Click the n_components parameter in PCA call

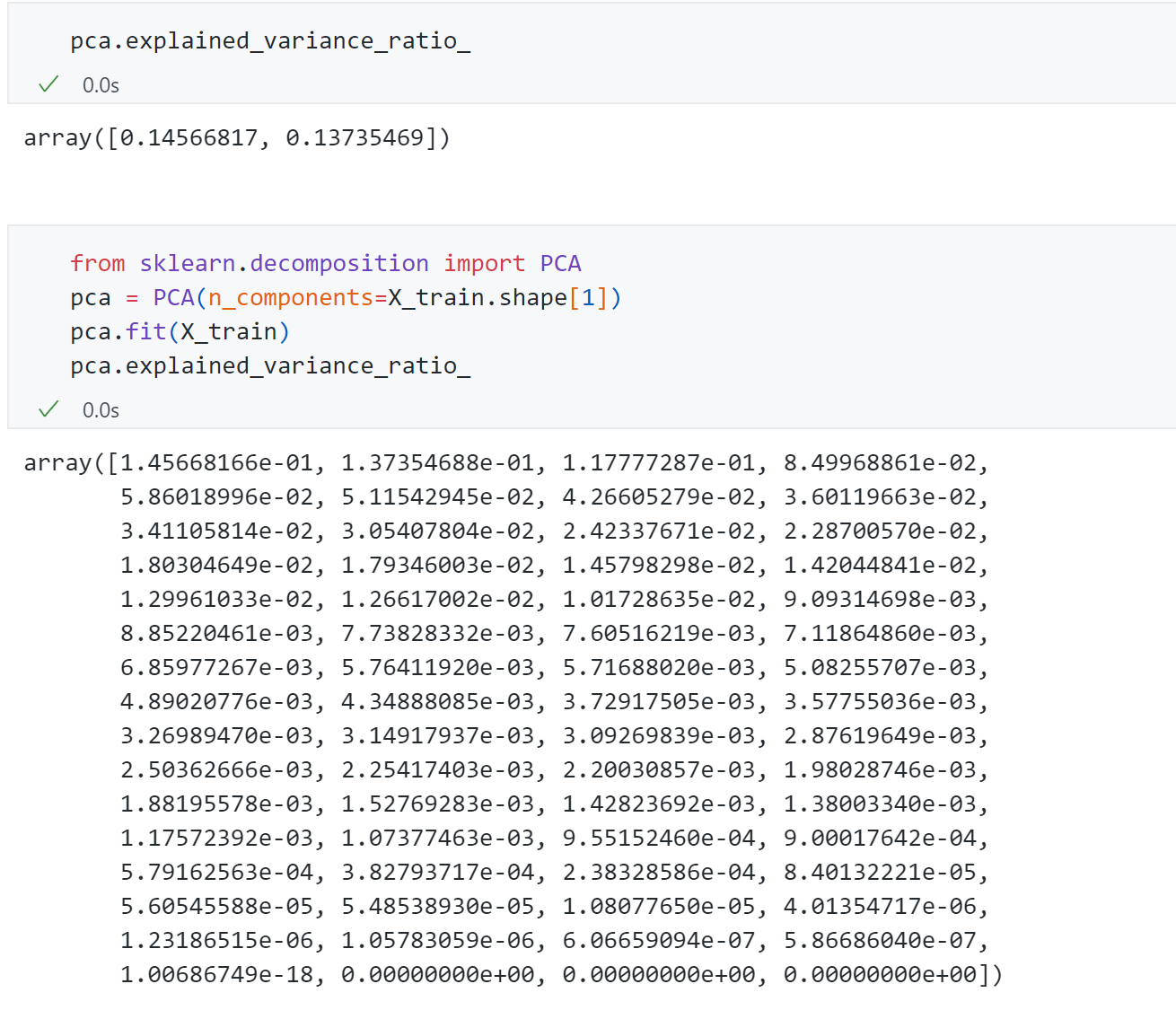pos(290,298)
